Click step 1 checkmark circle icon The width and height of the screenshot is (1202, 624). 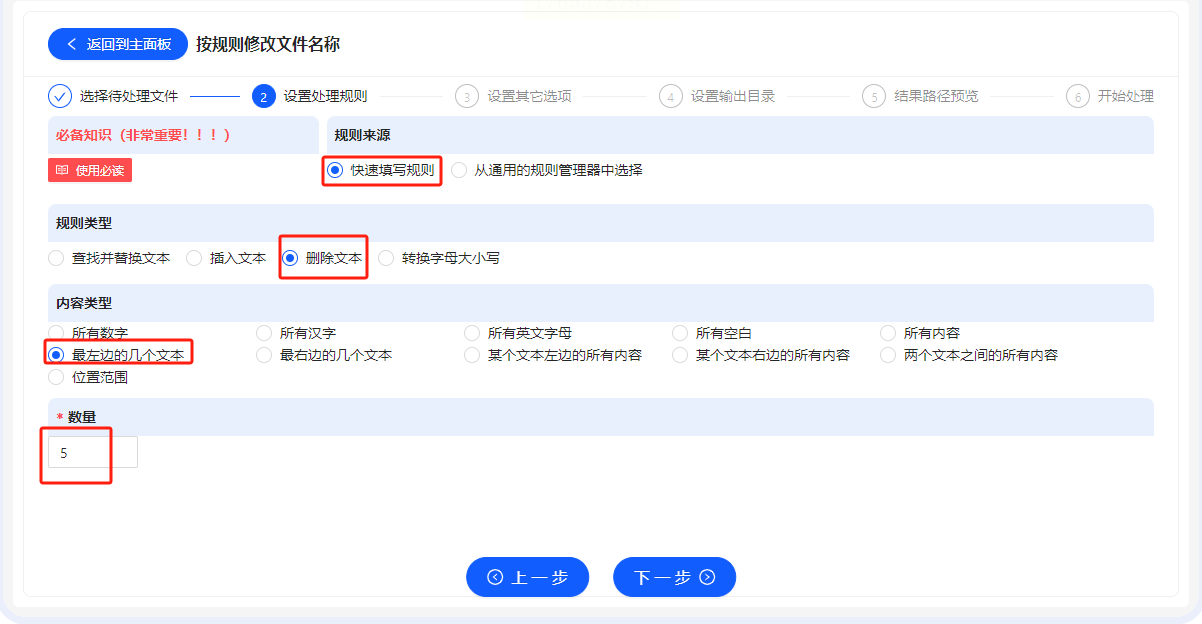(60, 96)
